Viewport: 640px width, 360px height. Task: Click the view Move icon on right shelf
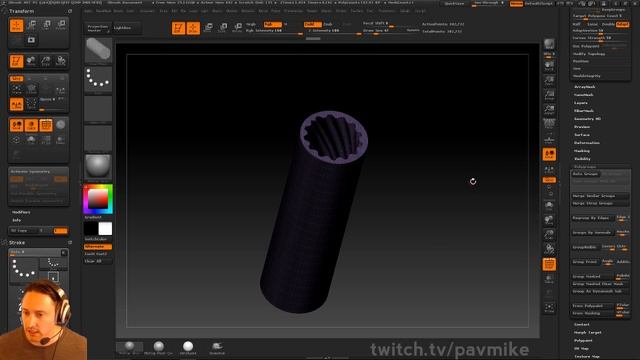click(x=549, y=220)
